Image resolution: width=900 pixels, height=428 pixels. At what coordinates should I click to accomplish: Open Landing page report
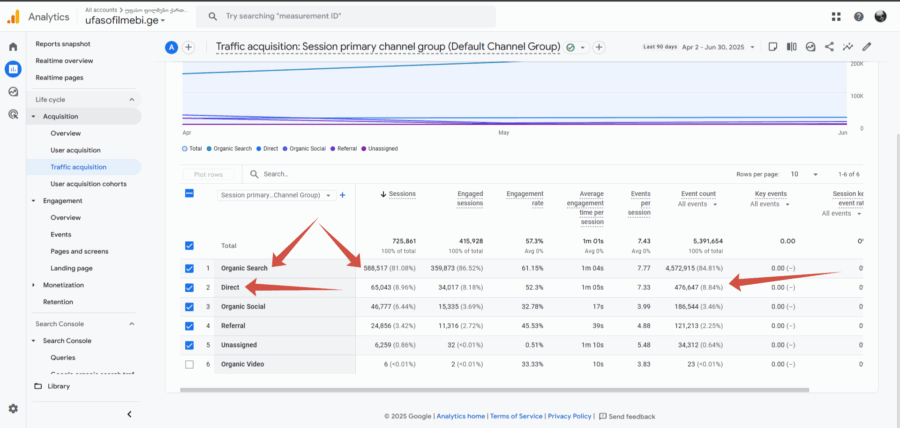[x=71, y=268]
